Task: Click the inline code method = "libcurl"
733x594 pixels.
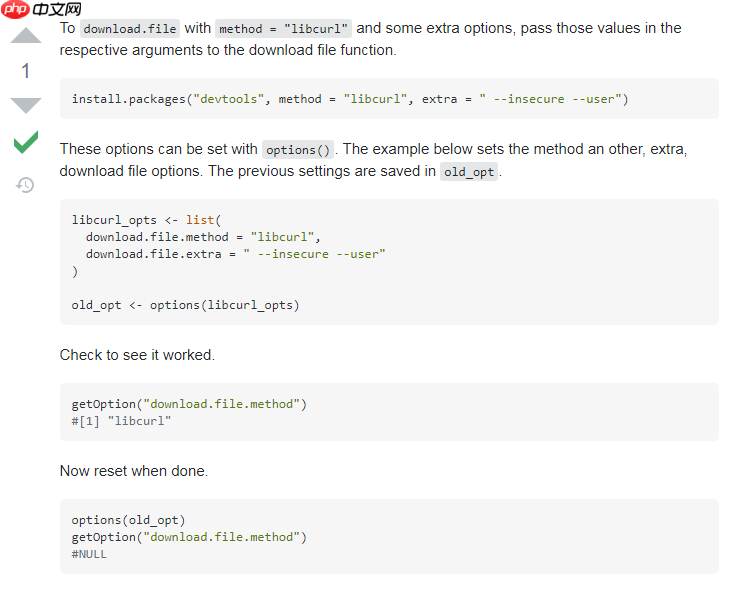Action: (x=283, y=29)
